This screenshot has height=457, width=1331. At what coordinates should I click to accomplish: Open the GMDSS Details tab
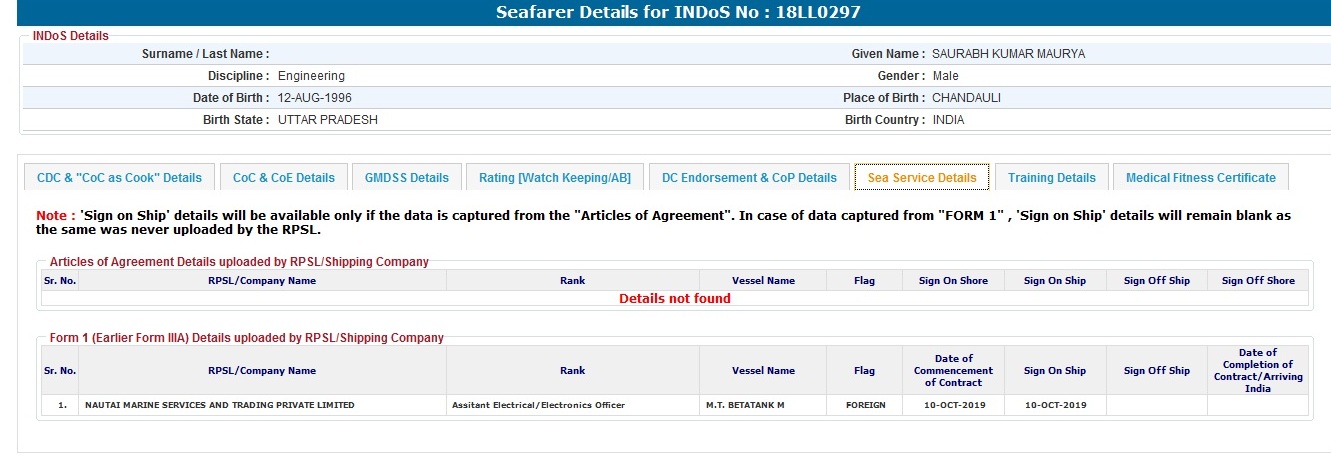(x=407, y=178)
